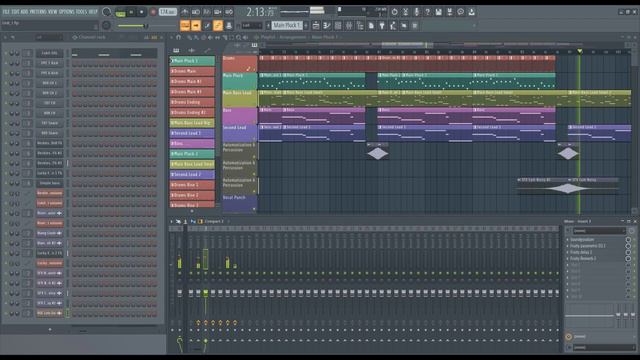Open the PATTERNS menu
Image resolution: width=640 pixels, height=360 pixels.
[38, 12]
